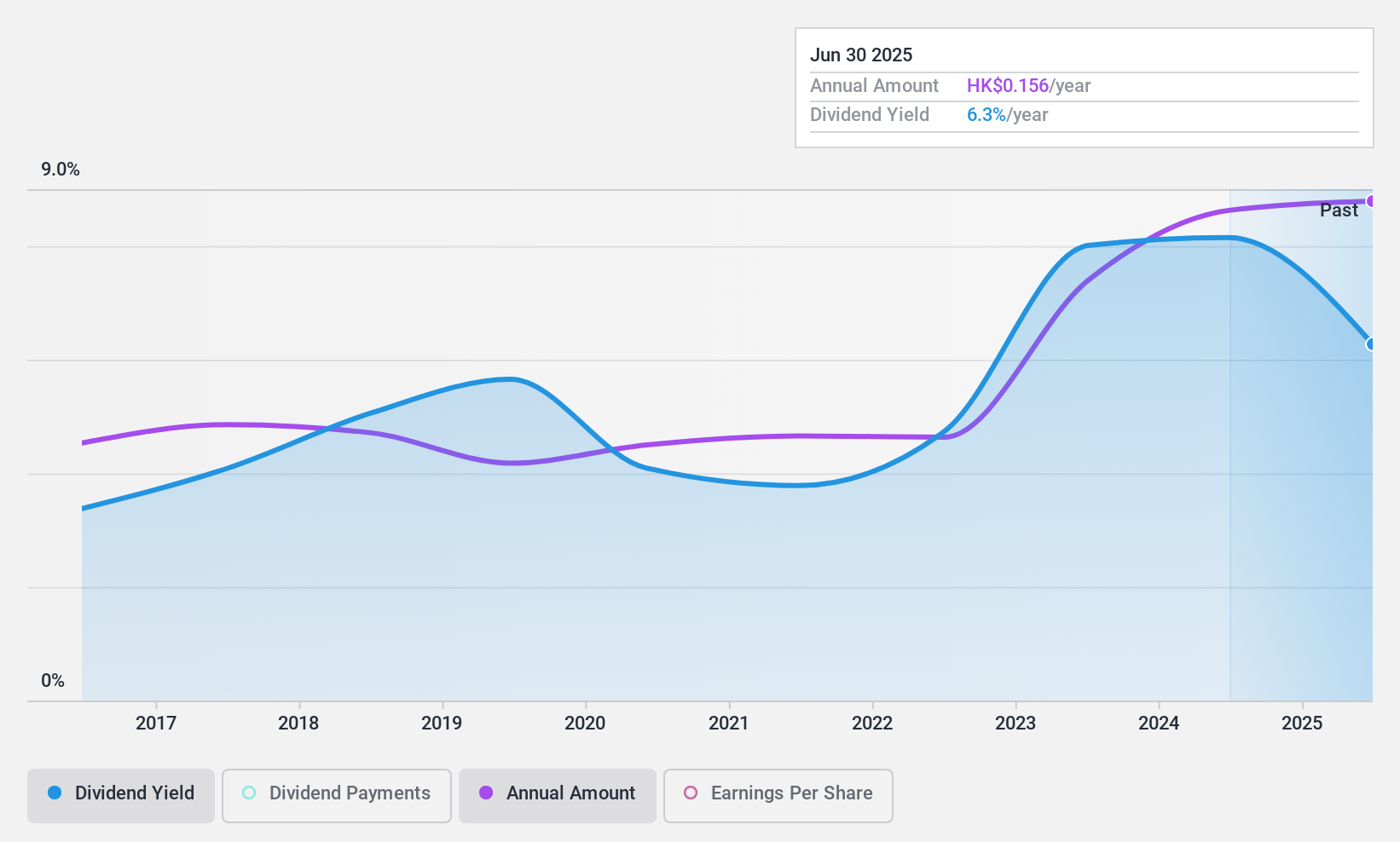The image size is (1400, 842).
Task: Click the 2018 axis label
Action: (298, 724)
